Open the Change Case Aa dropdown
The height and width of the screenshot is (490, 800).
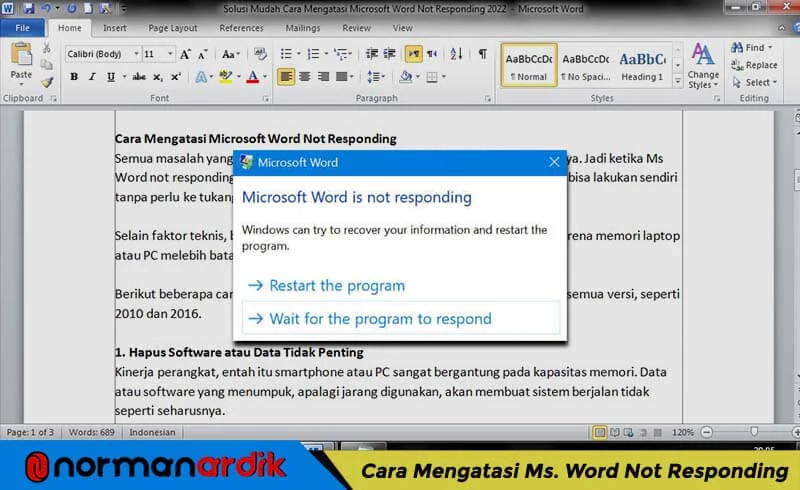[230, 54]
